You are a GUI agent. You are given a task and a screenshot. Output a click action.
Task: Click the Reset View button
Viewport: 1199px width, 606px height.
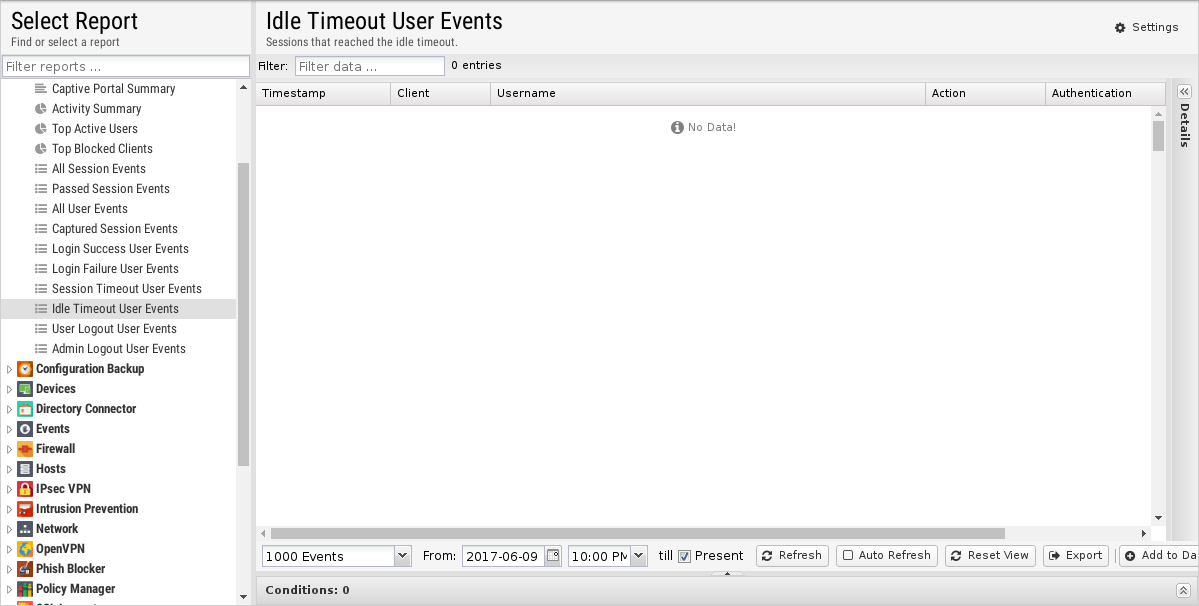990,556
